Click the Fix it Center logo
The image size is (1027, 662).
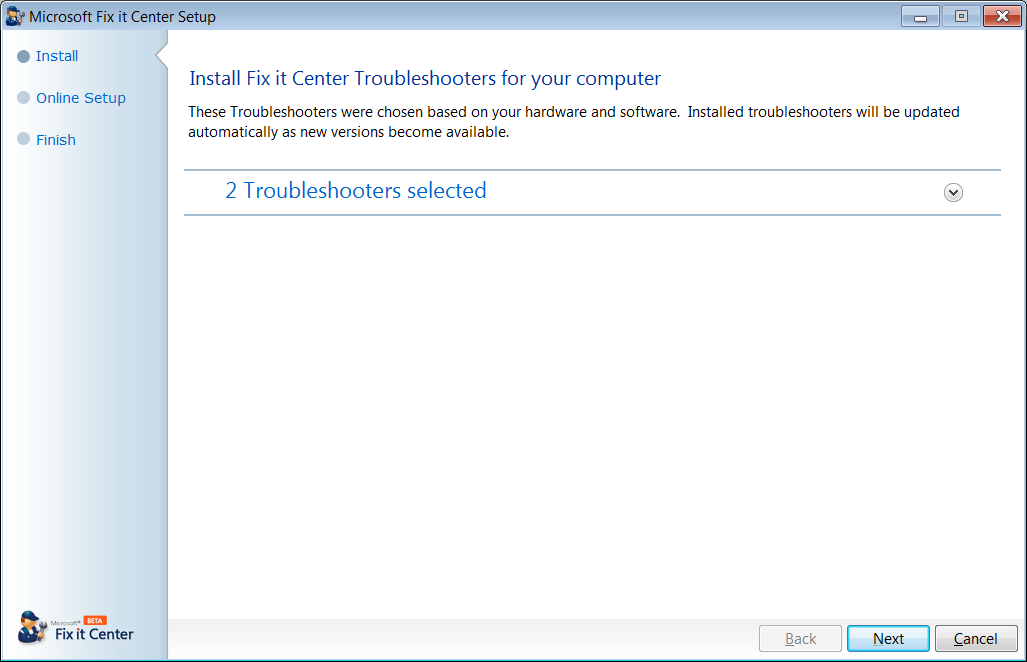pos(75,629)
